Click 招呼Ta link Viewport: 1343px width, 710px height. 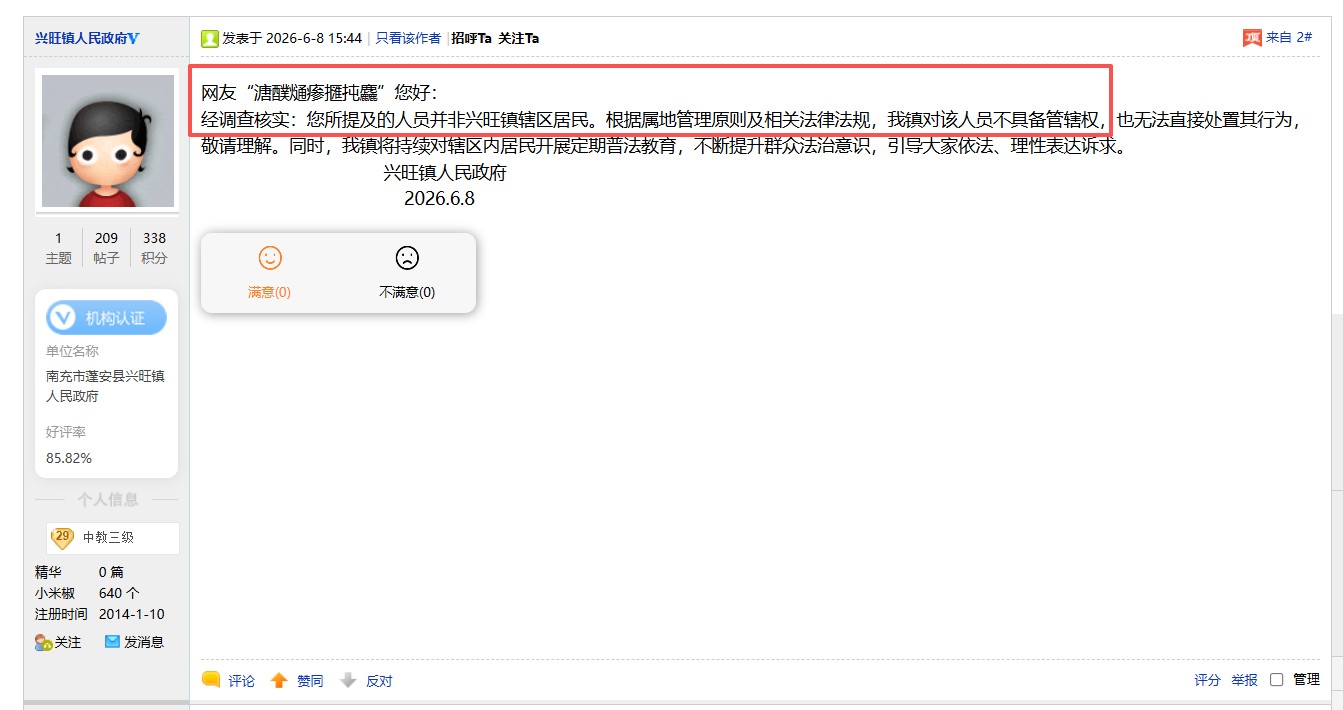pyautogui.click(x=471, y=38)
